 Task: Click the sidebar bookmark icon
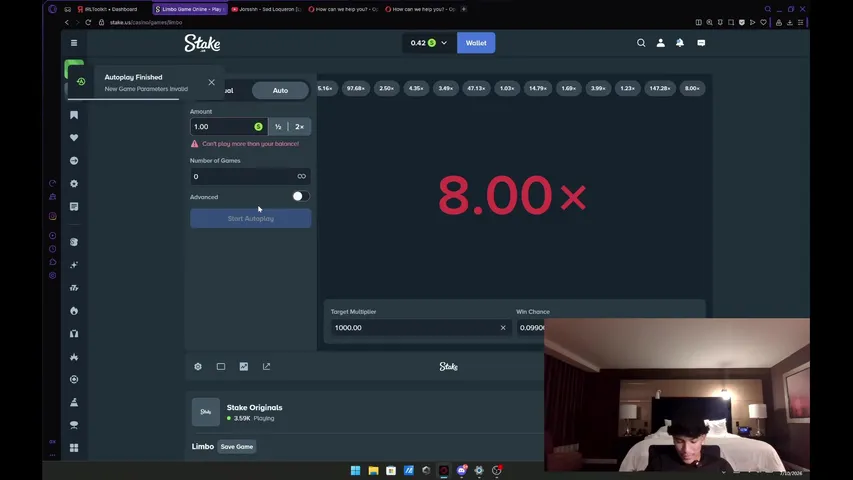coord(74,115)
